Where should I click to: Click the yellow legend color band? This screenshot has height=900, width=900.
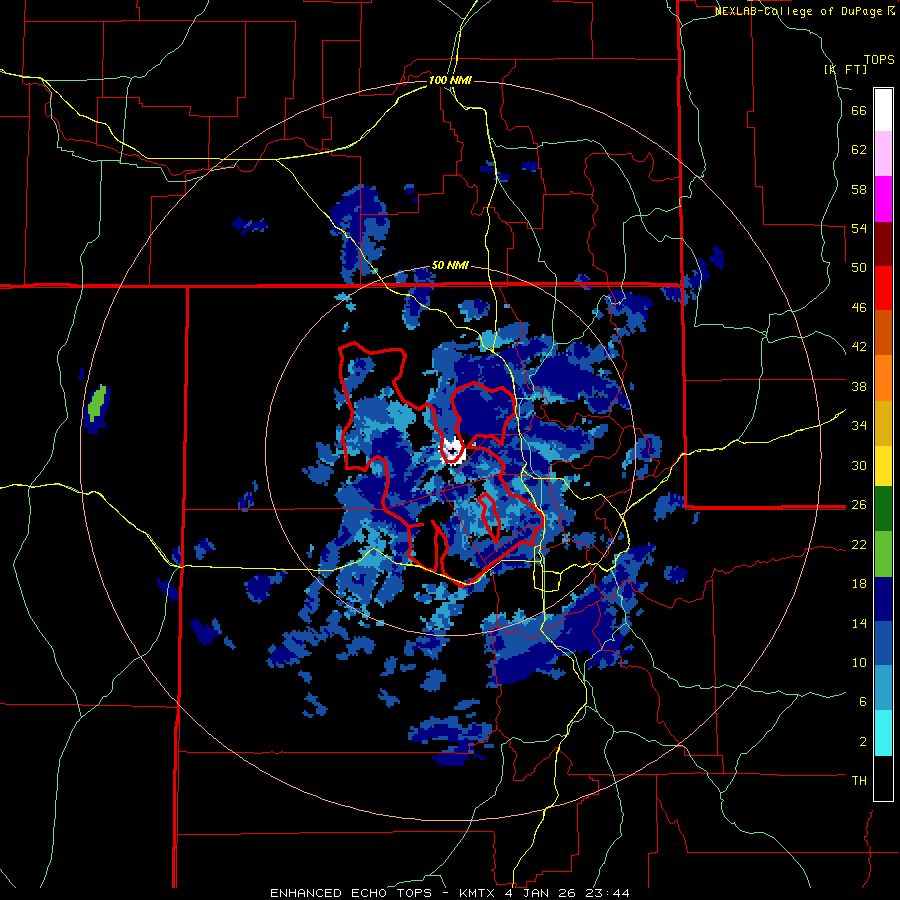[x=883, y=466]
